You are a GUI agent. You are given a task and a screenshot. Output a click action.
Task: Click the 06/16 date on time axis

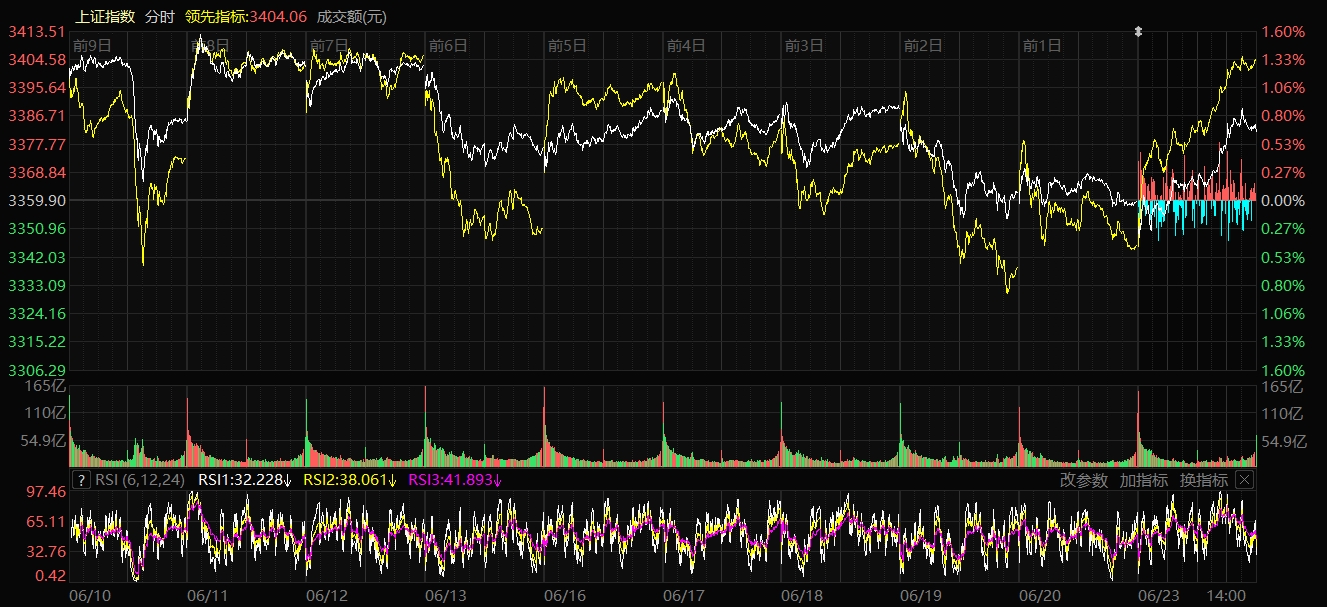coord(565,595)
